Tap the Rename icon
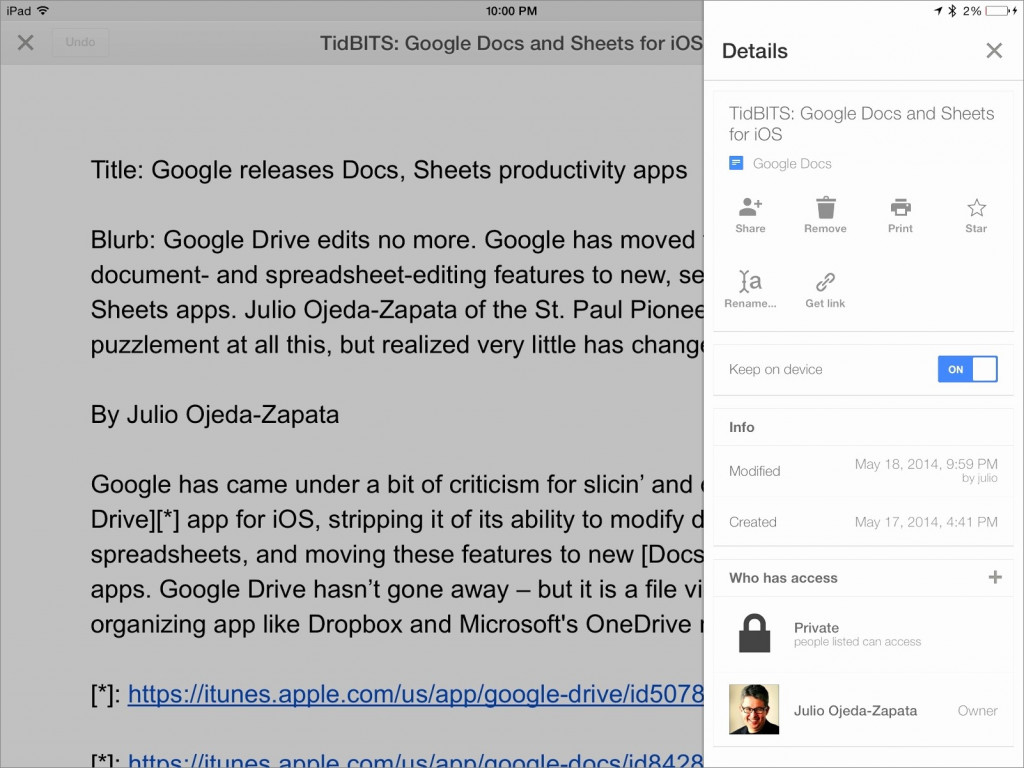Viewport: 1024px width, 768px height. [x=750, y=282]
